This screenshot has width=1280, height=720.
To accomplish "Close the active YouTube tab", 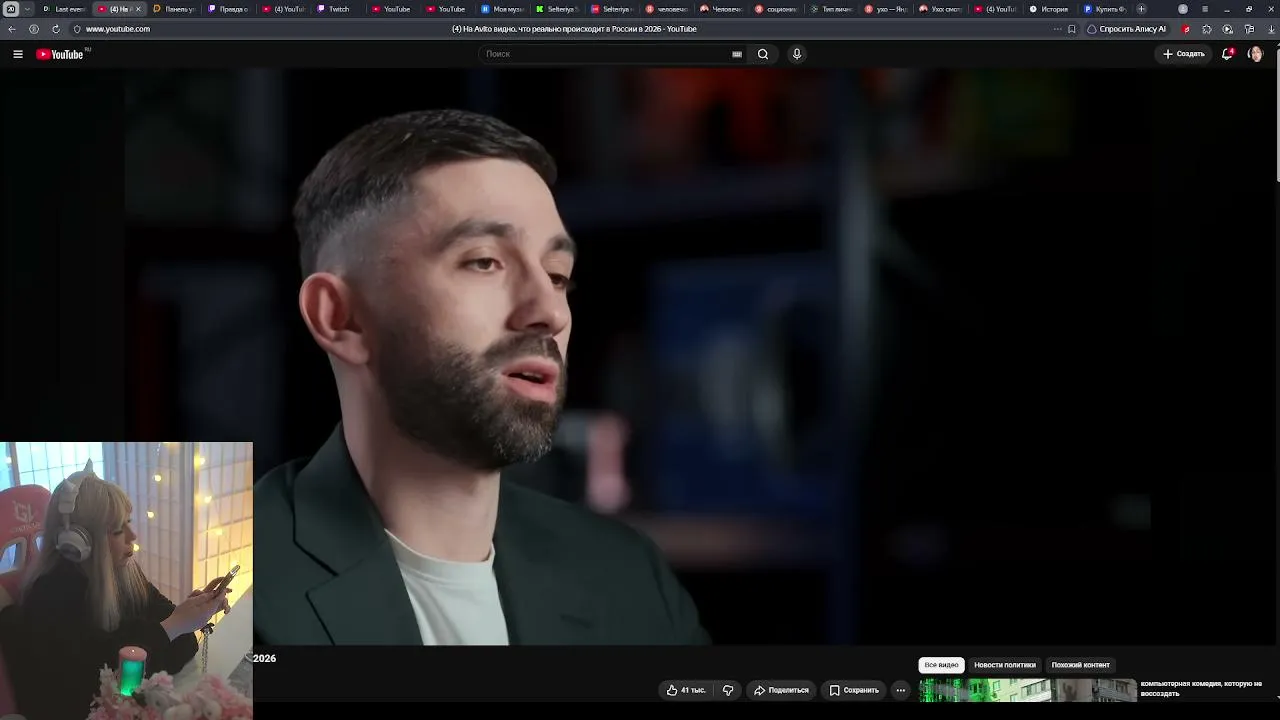I will click(138, 9).
